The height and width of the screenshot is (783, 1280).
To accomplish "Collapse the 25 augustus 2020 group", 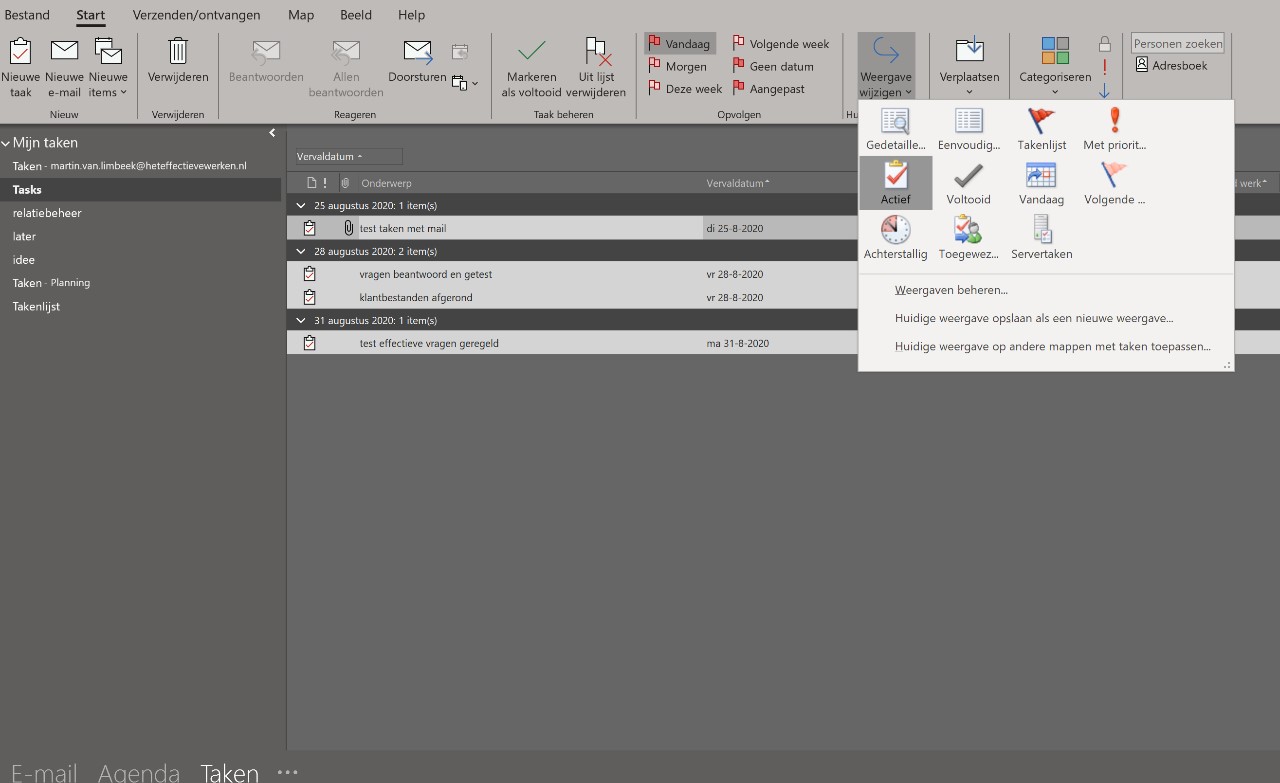I will (302, 205).
